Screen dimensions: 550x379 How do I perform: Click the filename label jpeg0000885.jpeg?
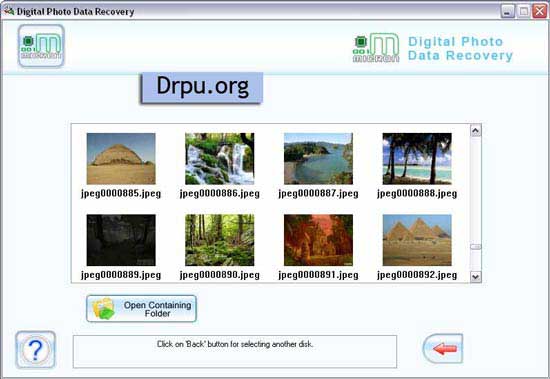pos(121,194)
